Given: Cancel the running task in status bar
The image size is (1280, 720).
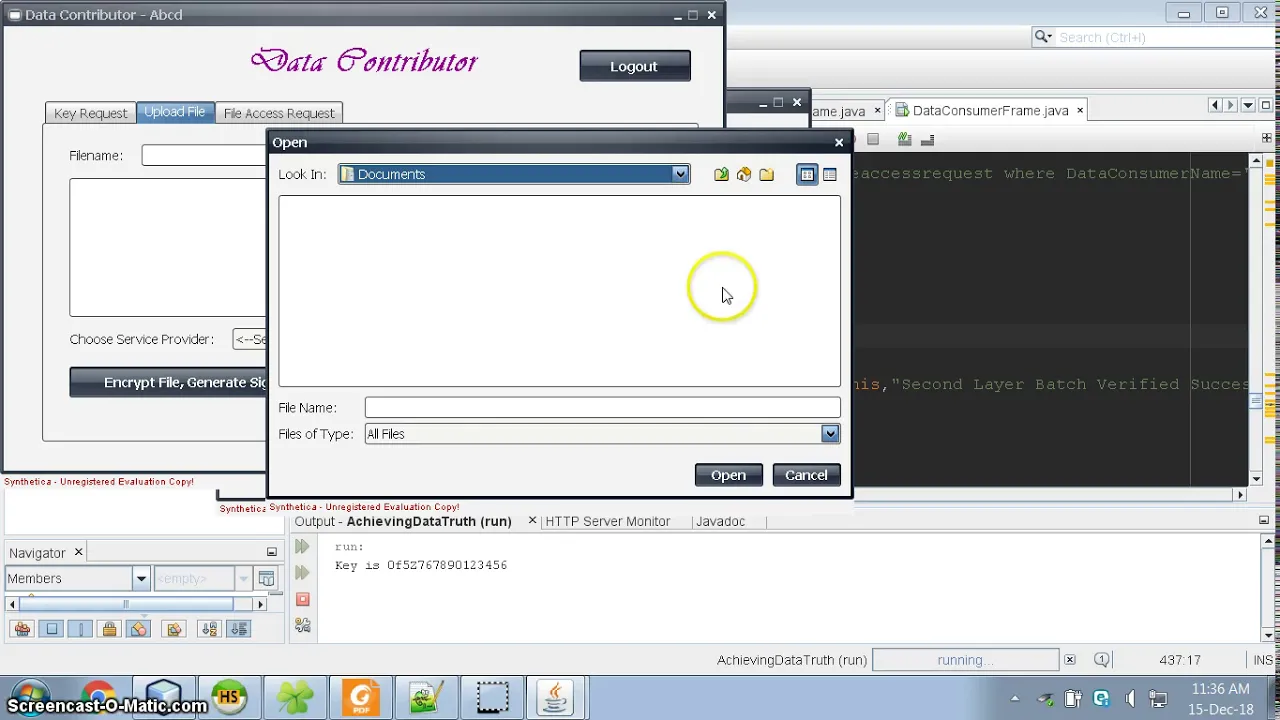Looking at the screenshot, I should [1069, 660].
